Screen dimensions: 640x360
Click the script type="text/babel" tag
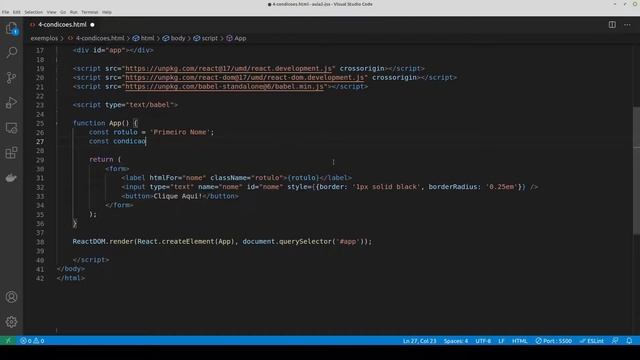tap(125, 105)
